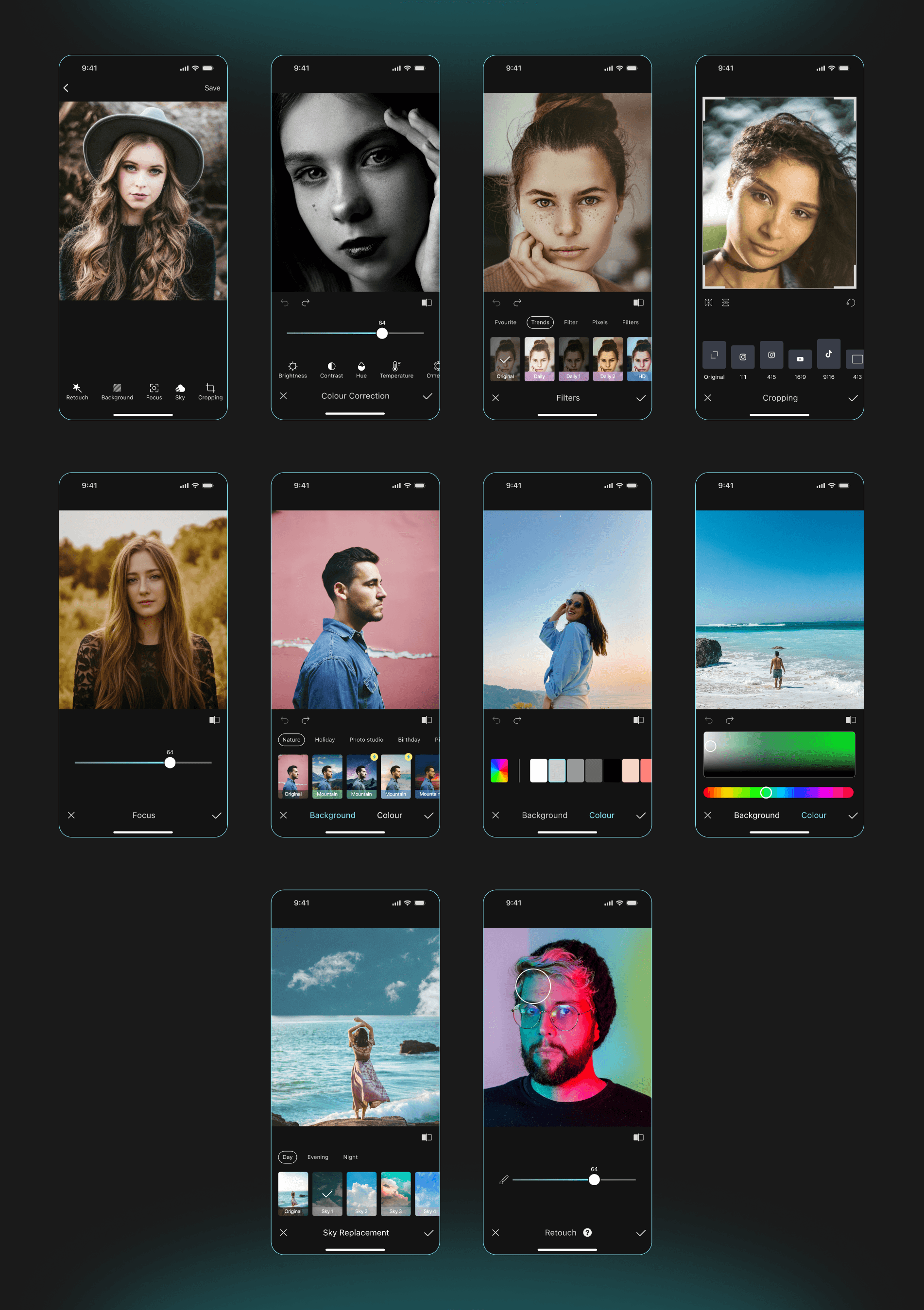Select the Retouch brush icon beside the slider
The image size is (924, 1310).
click(503, 1180)
